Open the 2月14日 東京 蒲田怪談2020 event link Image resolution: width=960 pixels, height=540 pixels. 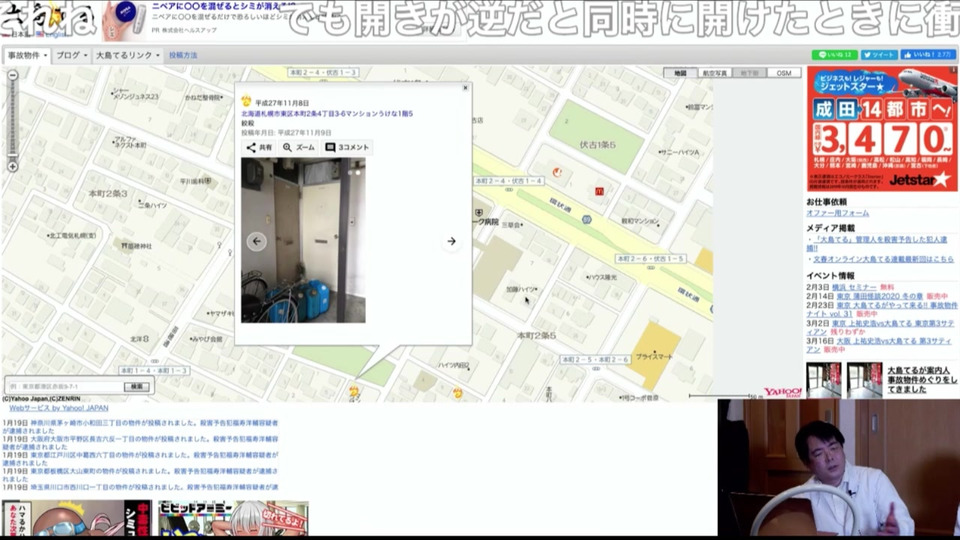click(879, 296)
